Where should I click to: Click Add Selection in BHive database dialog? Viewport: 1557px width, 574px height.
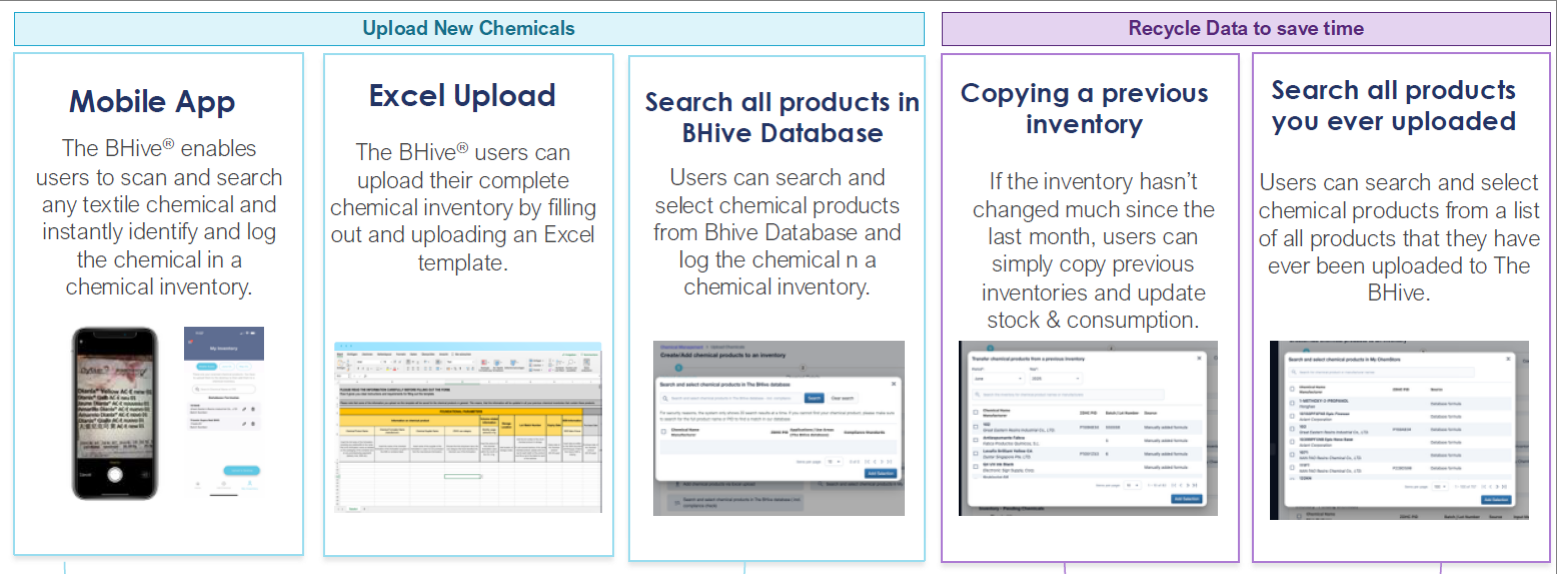click(880, 473)
